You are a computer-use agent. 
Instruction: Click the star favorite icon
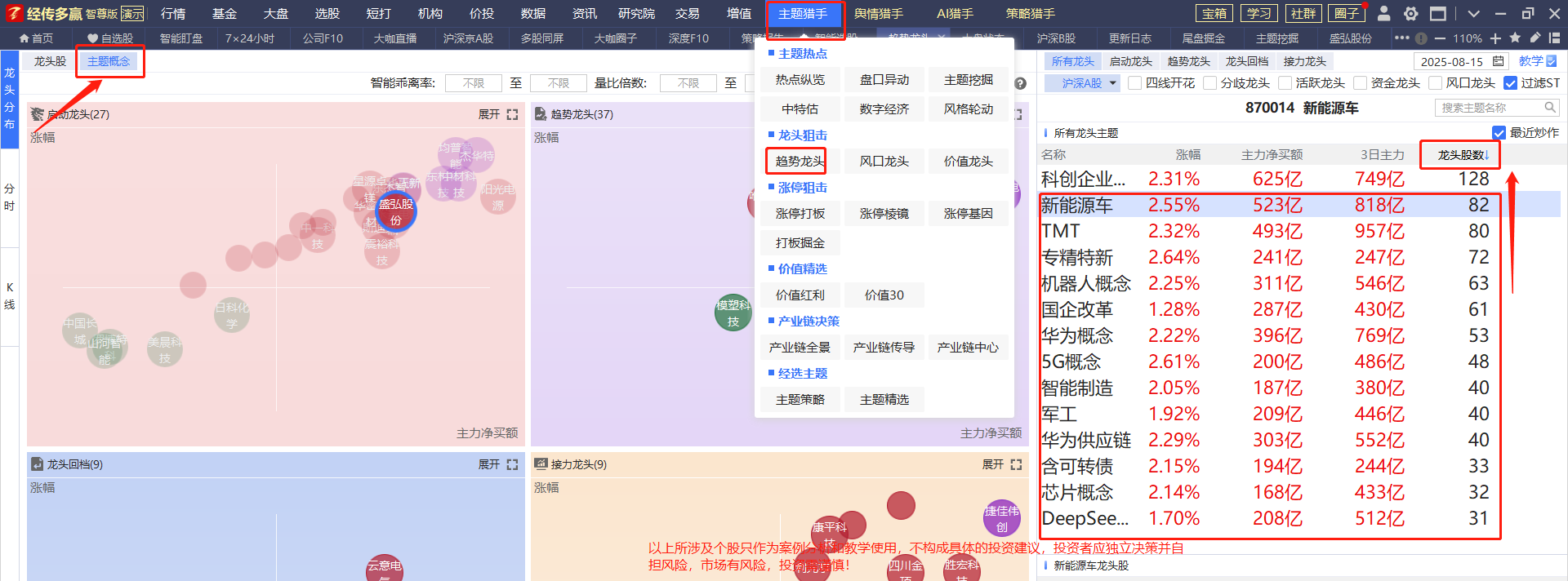(x=1515, y=38)
